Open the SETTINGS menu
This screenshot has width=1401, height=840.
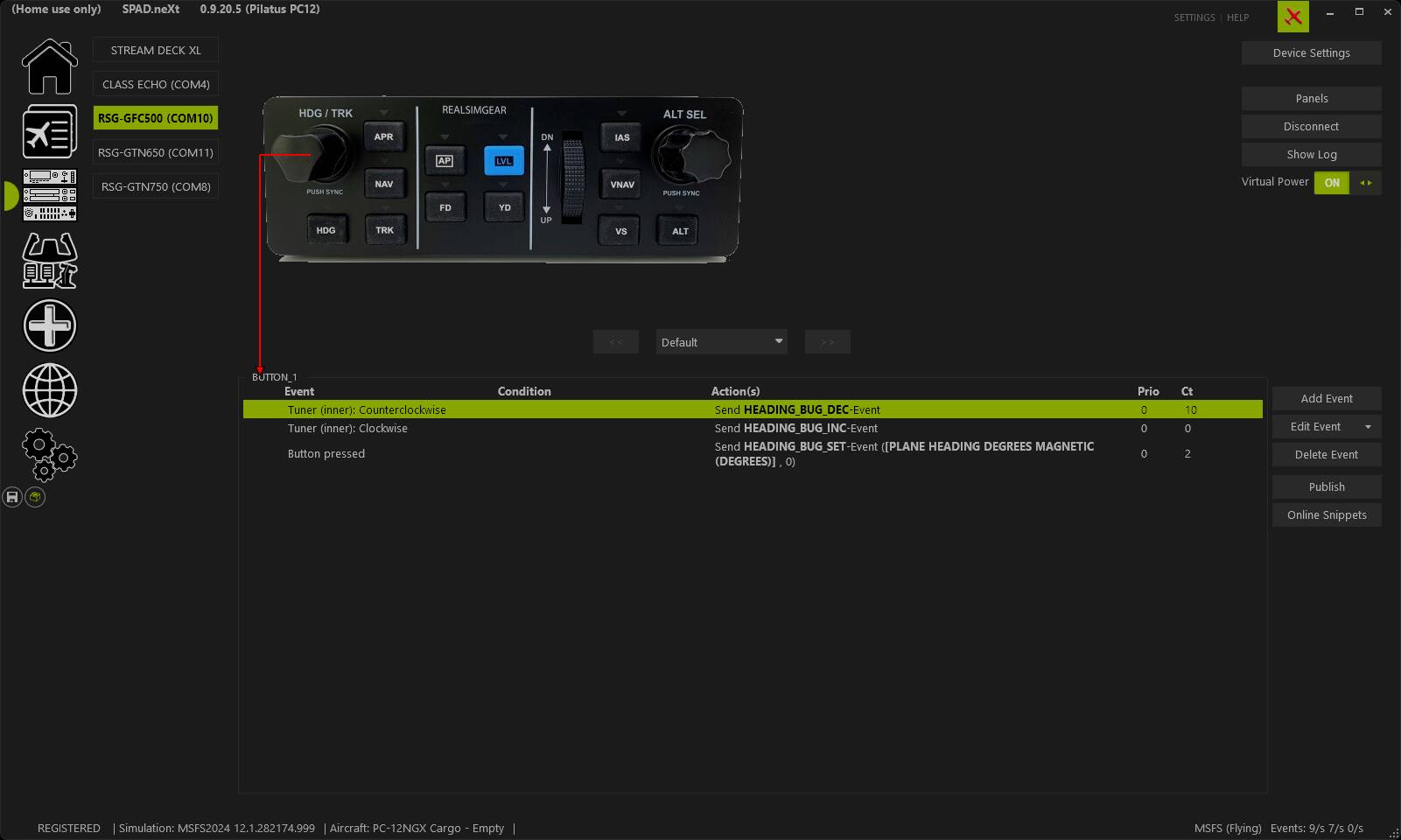tap(1194, 17)
